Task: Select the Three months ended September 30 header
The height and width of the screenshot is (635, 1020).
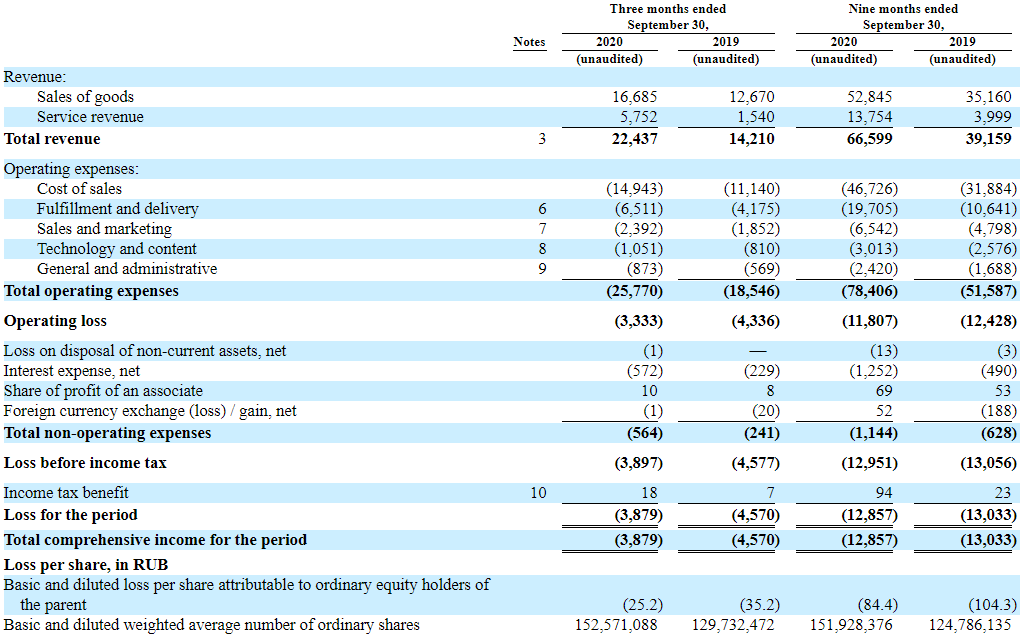Action: 668,17
